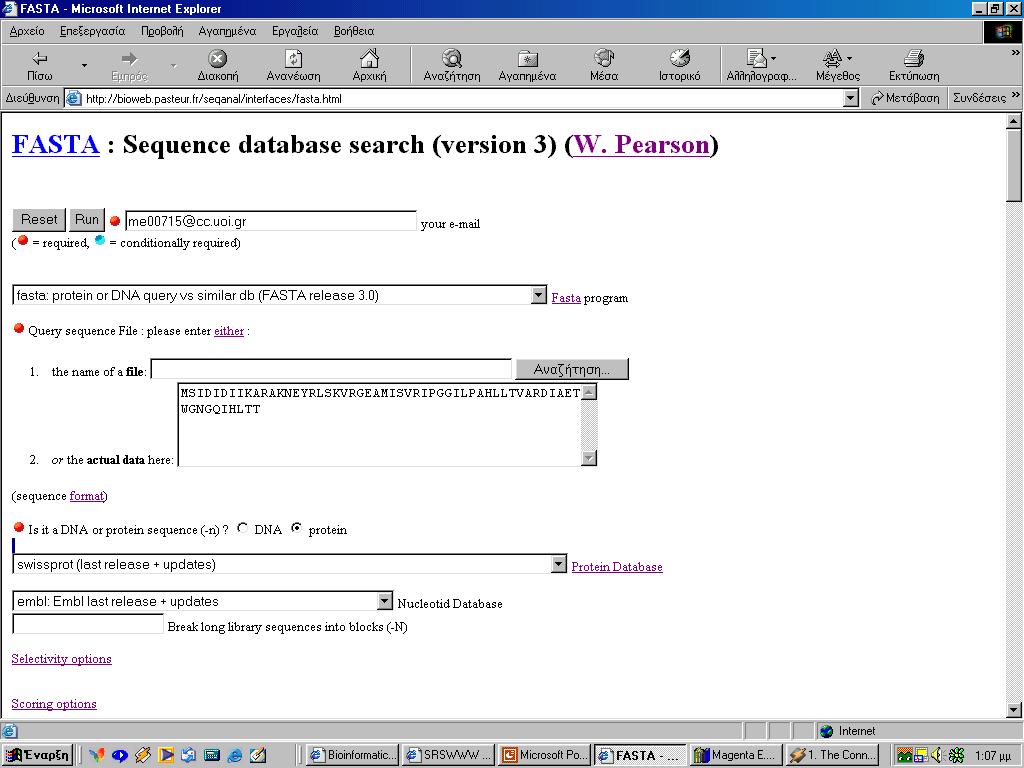Click the Μέγεθος text size icon

(838, 66)
